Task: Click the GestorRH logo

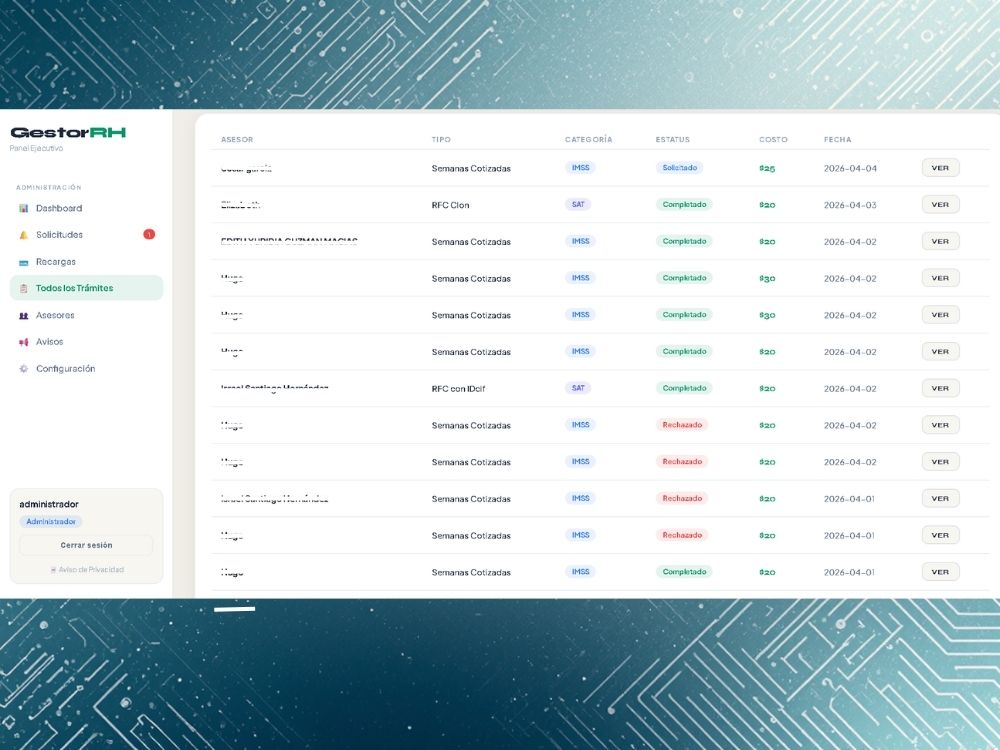Action: [68, 133]
